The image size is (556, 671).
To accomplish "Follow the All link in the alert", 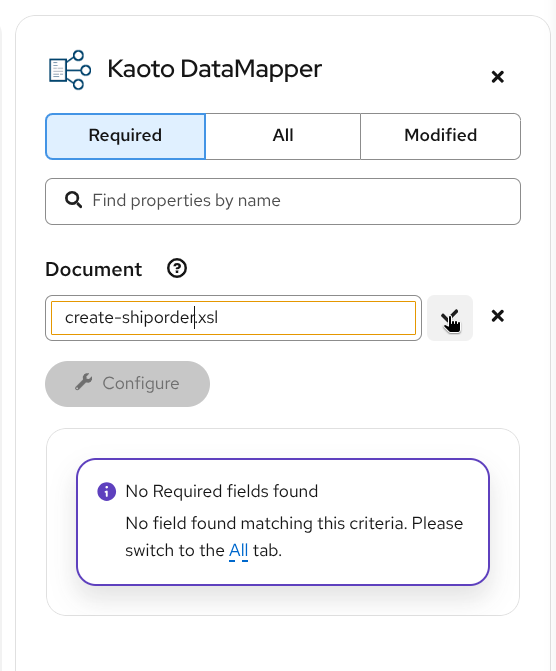I will click(x=238, y=550).
